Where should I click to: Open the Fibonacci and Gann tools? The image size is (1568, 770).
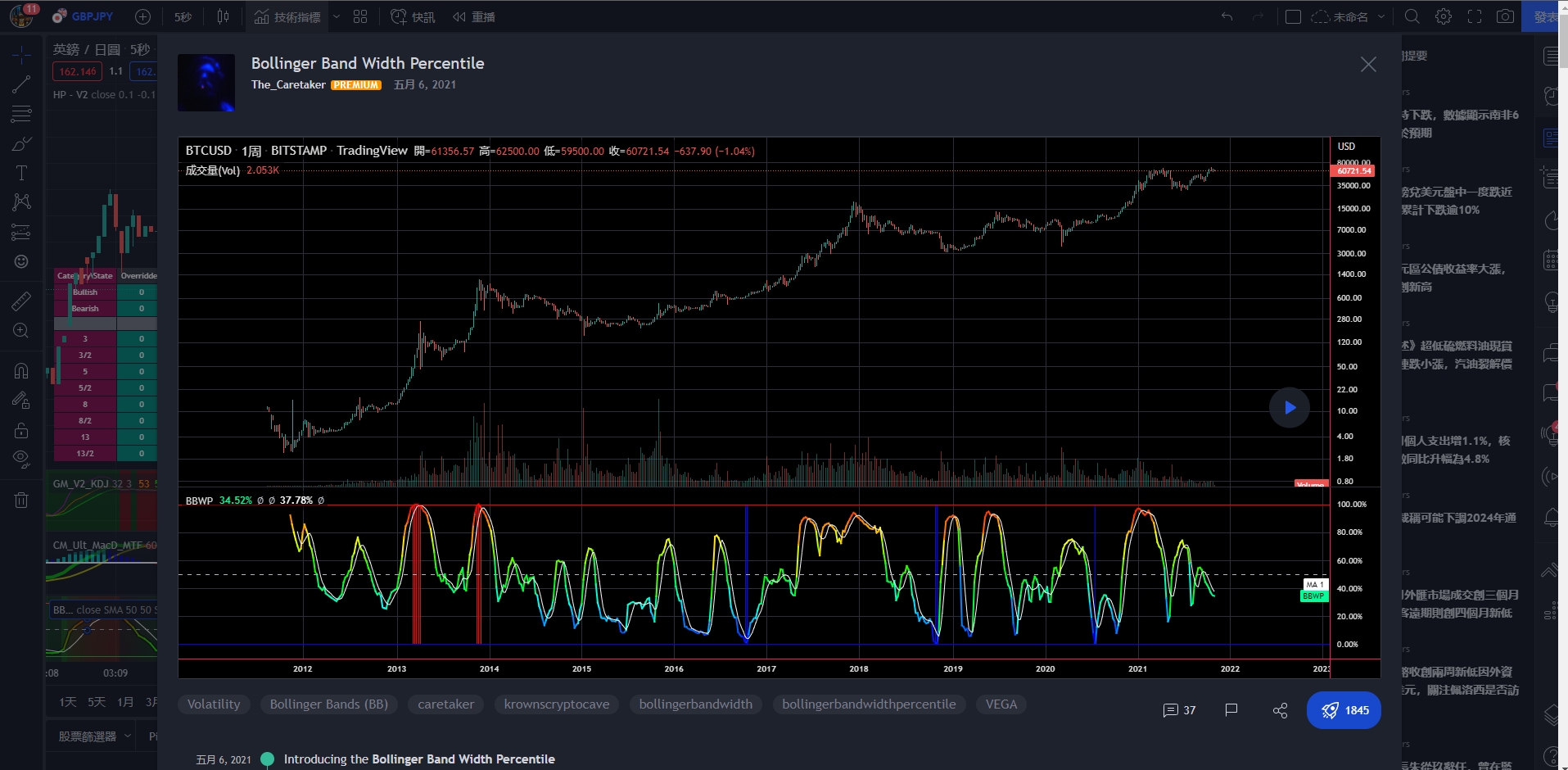pos(21,113)
